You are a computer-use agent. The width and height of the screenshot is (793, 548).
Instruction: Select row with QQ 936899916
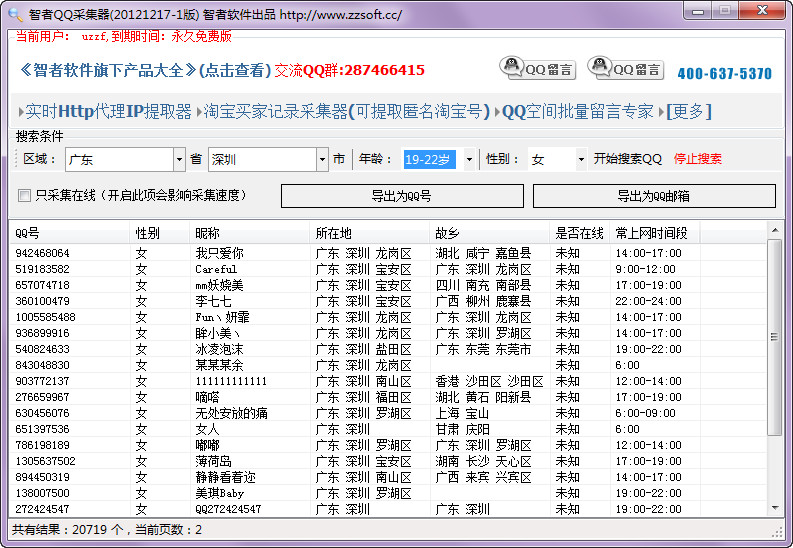point(387,333)
